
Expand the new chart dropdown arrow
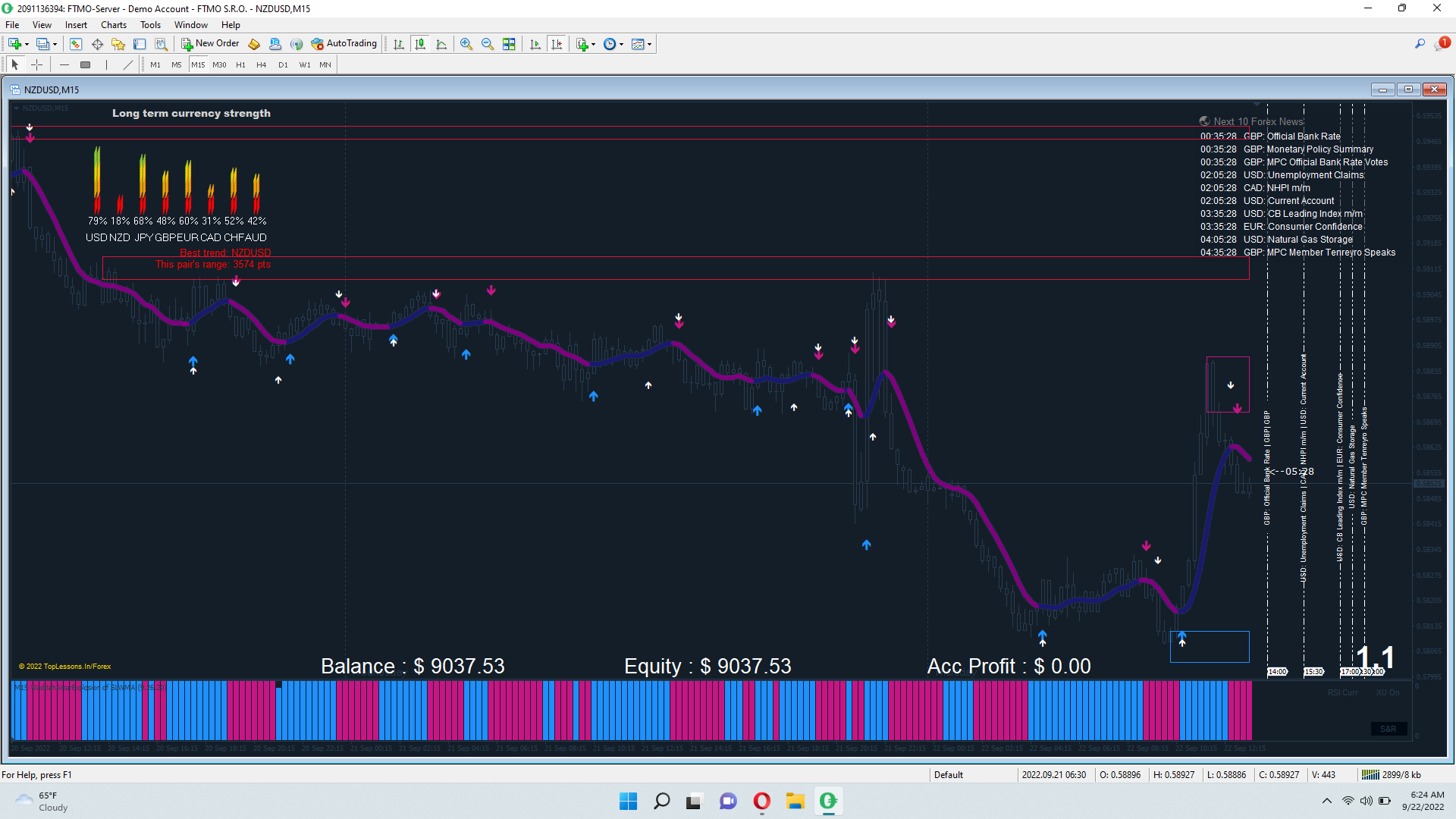click(27, 44)
